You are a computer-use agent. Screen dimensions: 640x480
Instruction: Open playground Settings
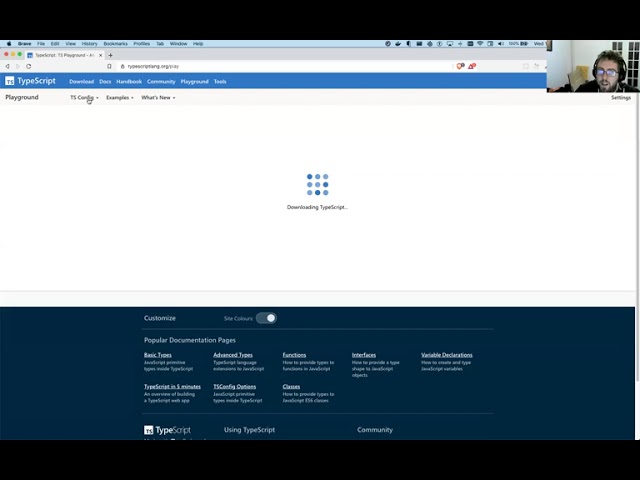tap(621, 98)
